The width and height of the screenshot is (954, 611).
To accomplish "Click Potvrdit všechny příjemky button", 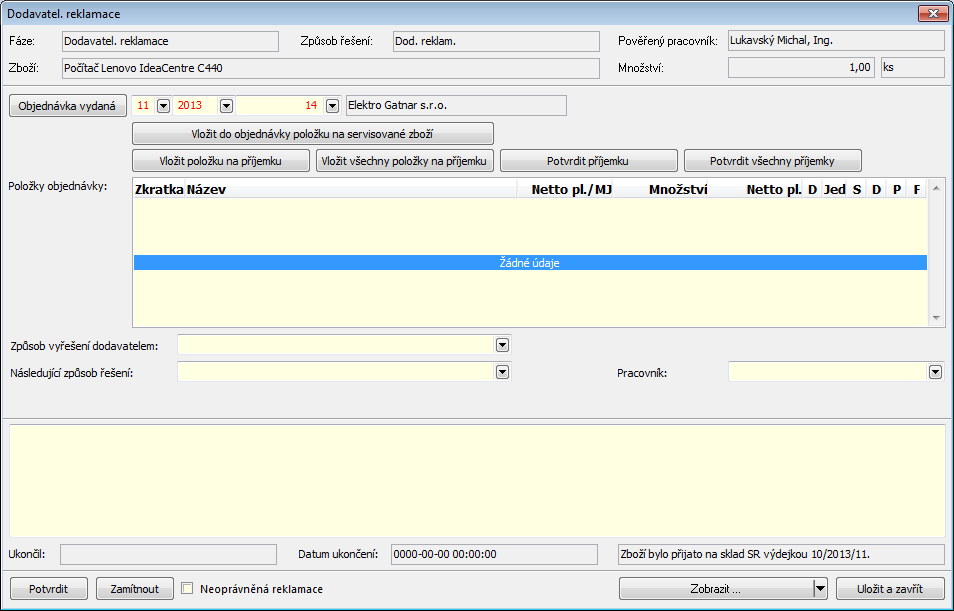I will coord(773,161).
